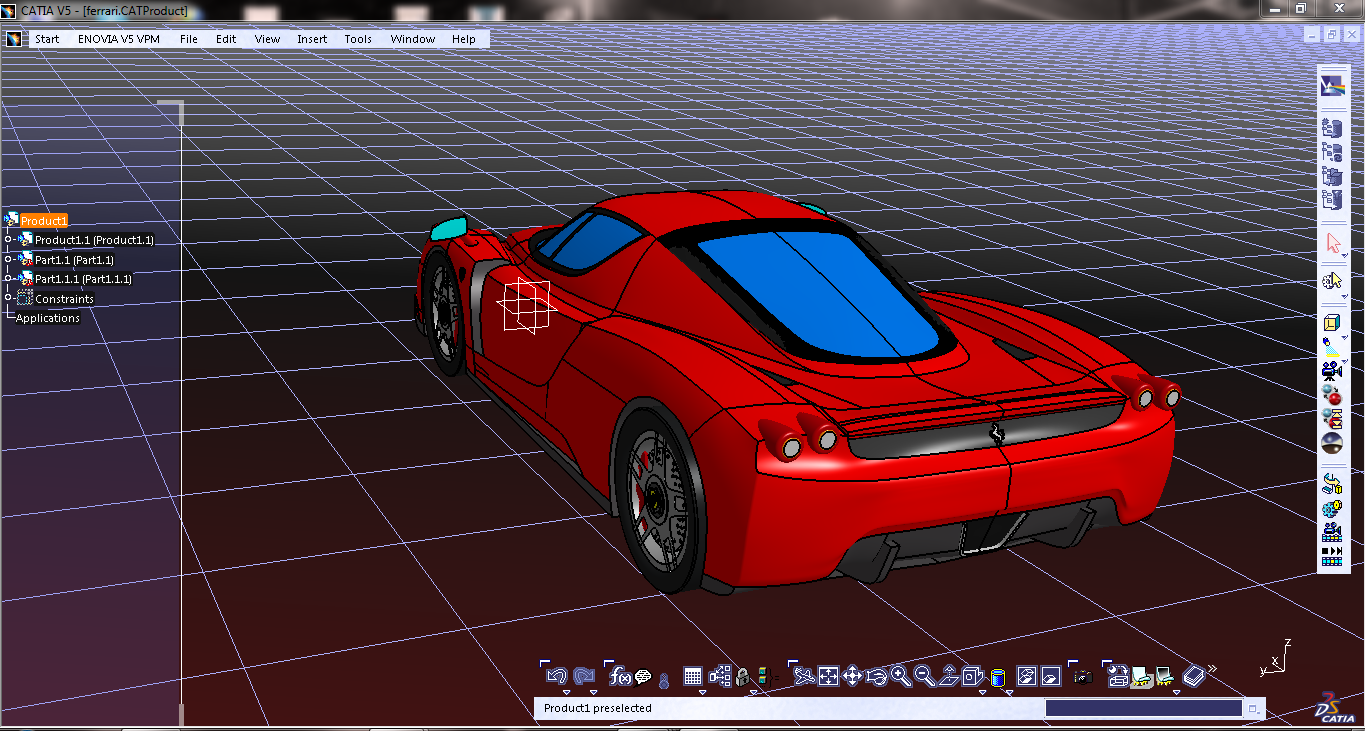
Task: Click the Normal View icon
Action: [x=950, y=677]
